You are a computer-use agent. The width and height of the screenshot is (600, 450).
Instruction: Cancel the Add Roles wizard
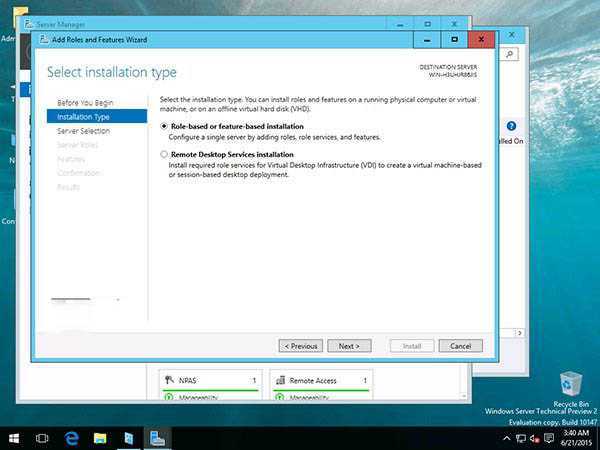click(x=461, y=346)
